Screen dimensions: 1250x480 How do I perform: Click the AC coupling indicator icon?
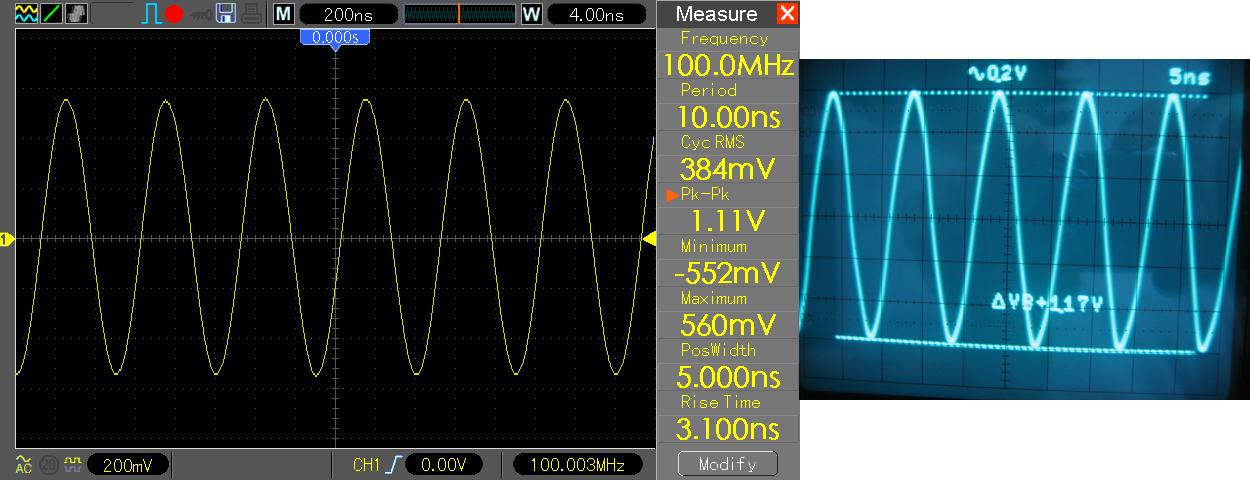[24, 464]
